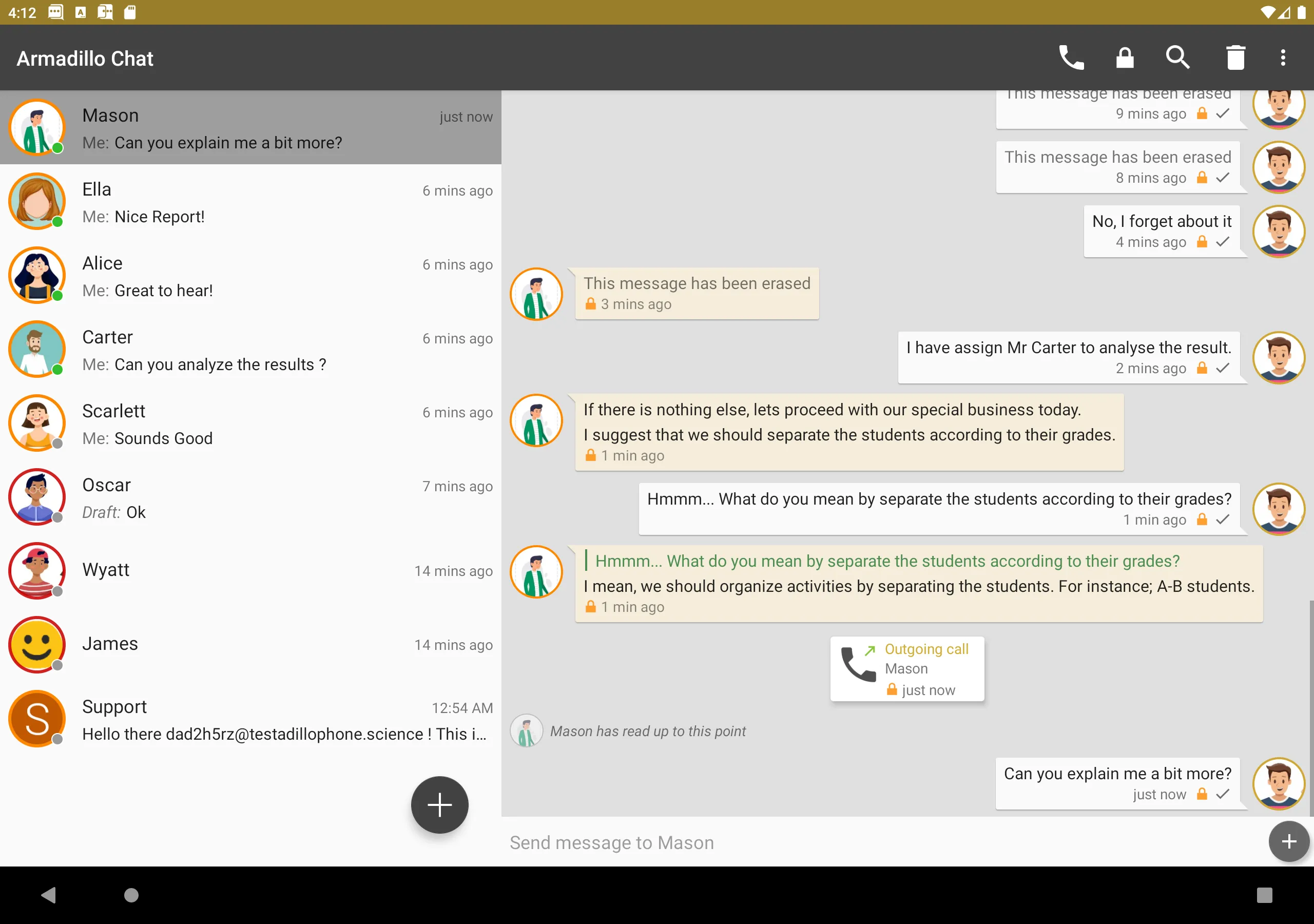This screenshot has width=1314, height=924.
Task: Click system time display at top left
Action: click(x=22, y=13)
